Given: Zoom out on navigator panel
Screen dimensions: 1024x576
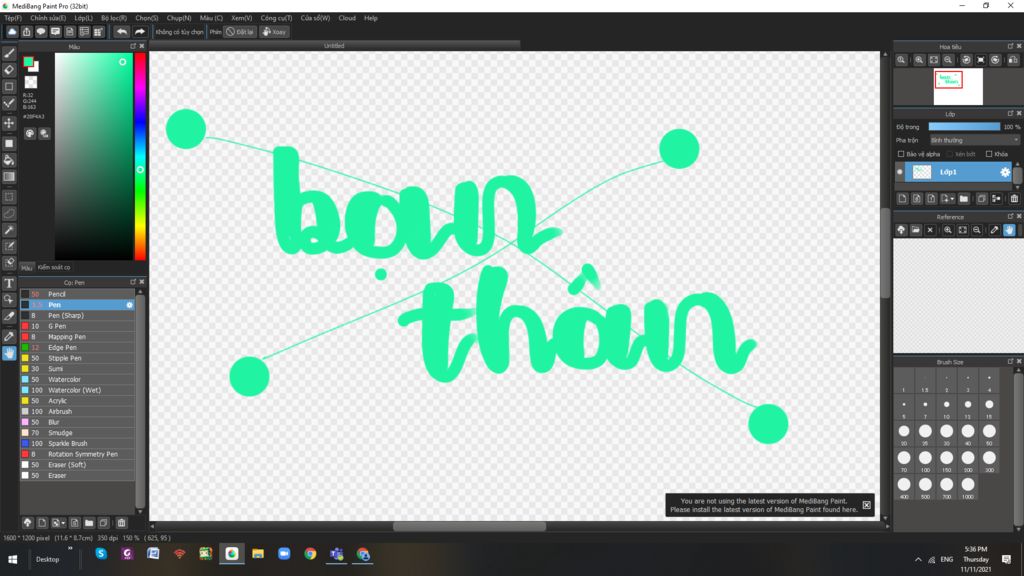Looking at the screenshot, I should tap(948, 60).
